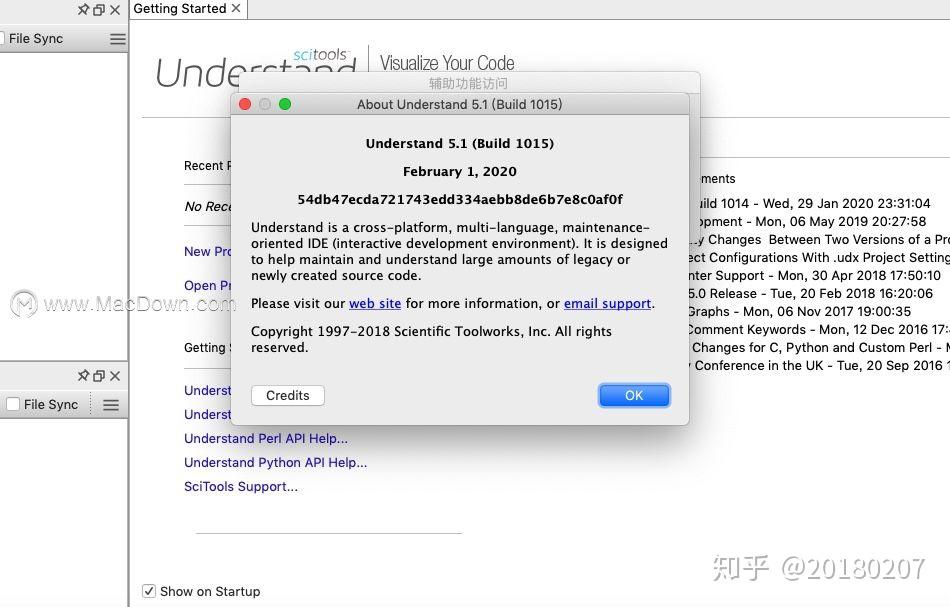The height and width of the screenshot is (607, 950).
Task: Uncheck Show on Startup
Action: pos(149,591)
